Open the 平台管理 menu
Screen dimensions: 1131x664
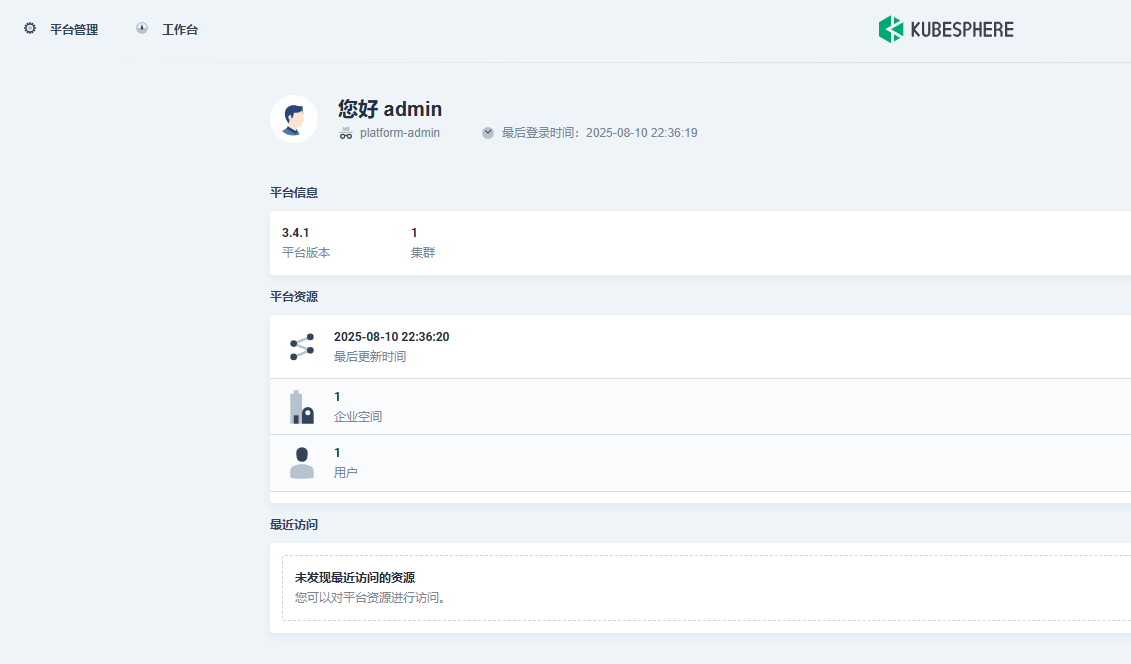point(74,30)
